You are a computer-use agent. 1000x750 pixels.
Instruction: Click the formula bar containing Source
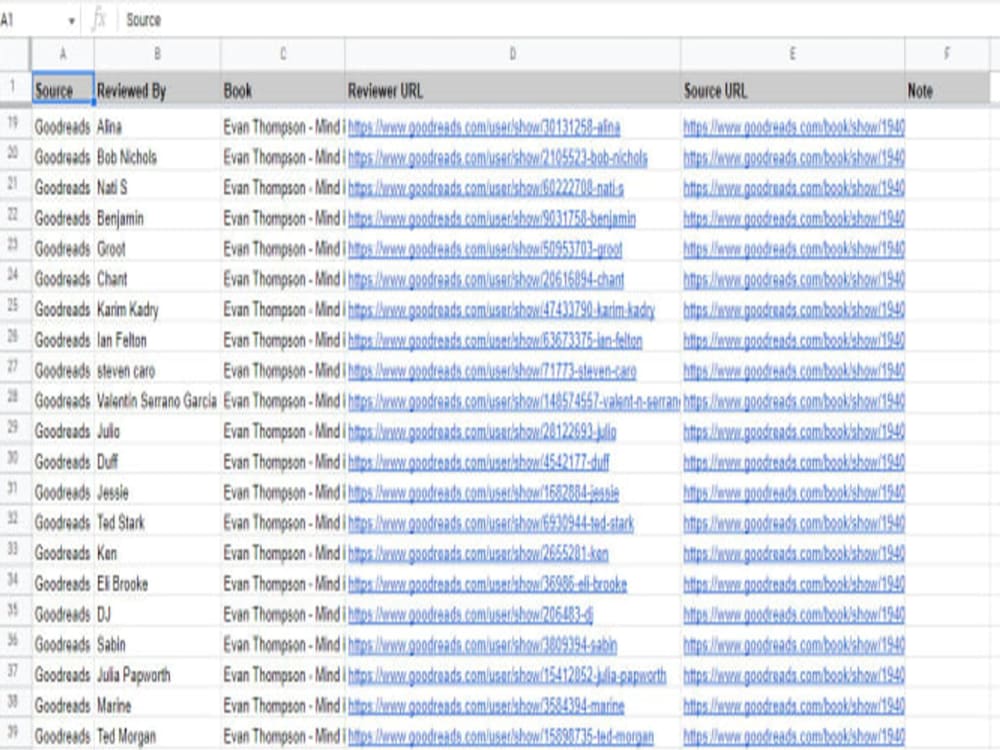coord(558,20)
